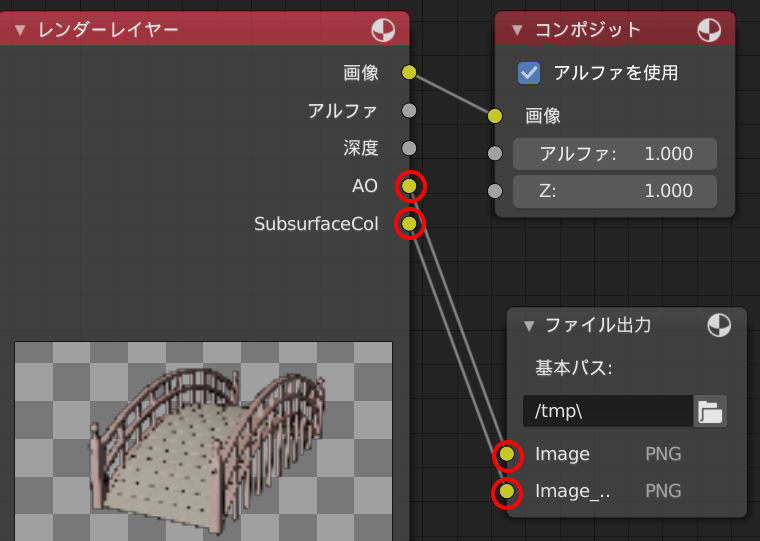The height and width of the screenshot is (541, 760).
Task: Adjust the Z: 1.000 value field
Action: pos(615,191)
